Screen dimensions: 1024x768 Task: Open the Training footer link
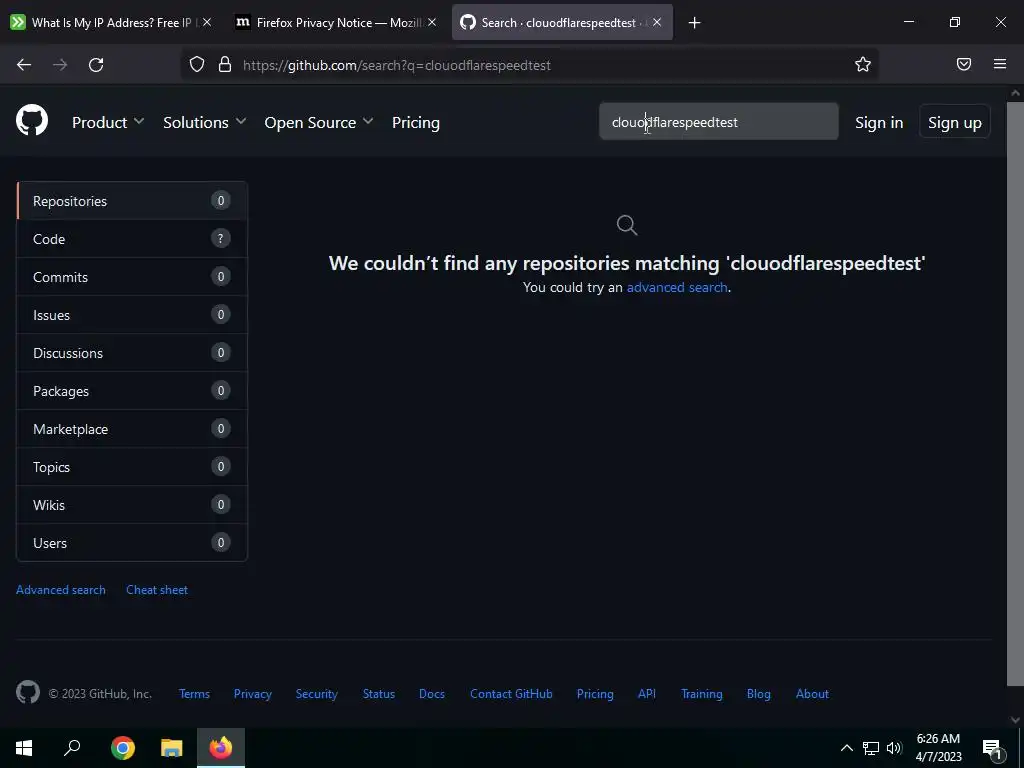pyautogui.click(x=701, y=694)
